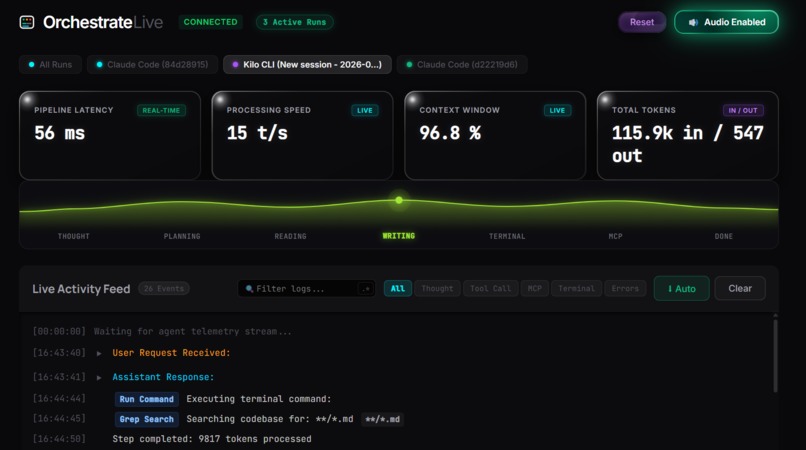Click "Step completed: 9817 tokens processed" line
The width and height of the screenshot is (806, 450).
pos(212,439)
